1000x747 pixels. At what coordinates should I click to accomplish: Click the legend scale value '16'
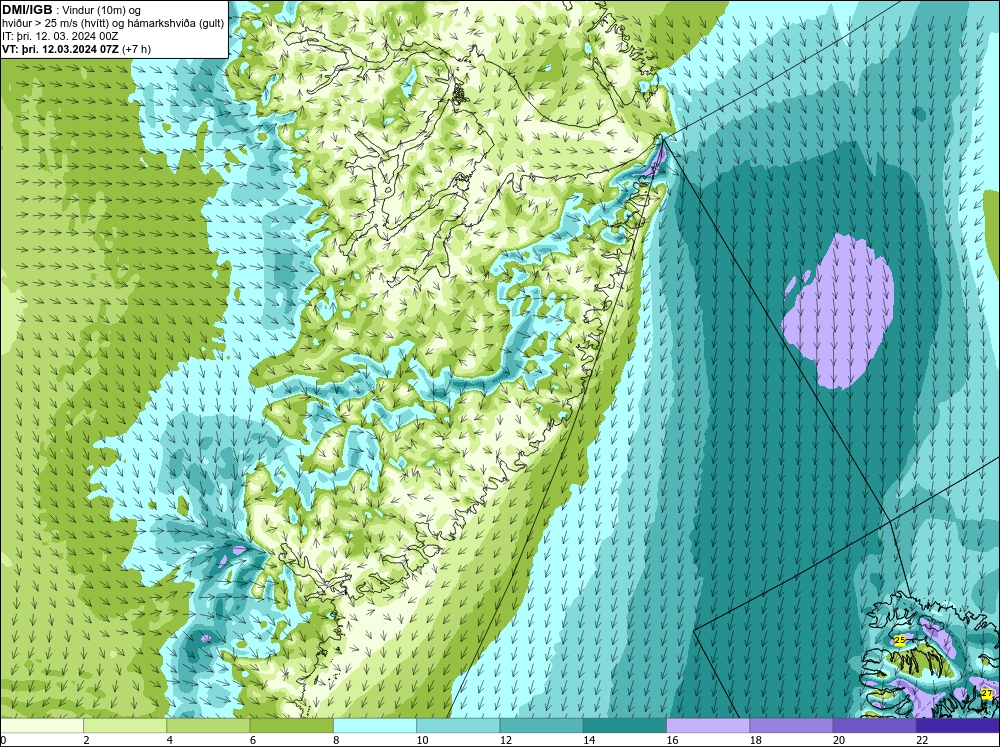(x=672, y=740)
